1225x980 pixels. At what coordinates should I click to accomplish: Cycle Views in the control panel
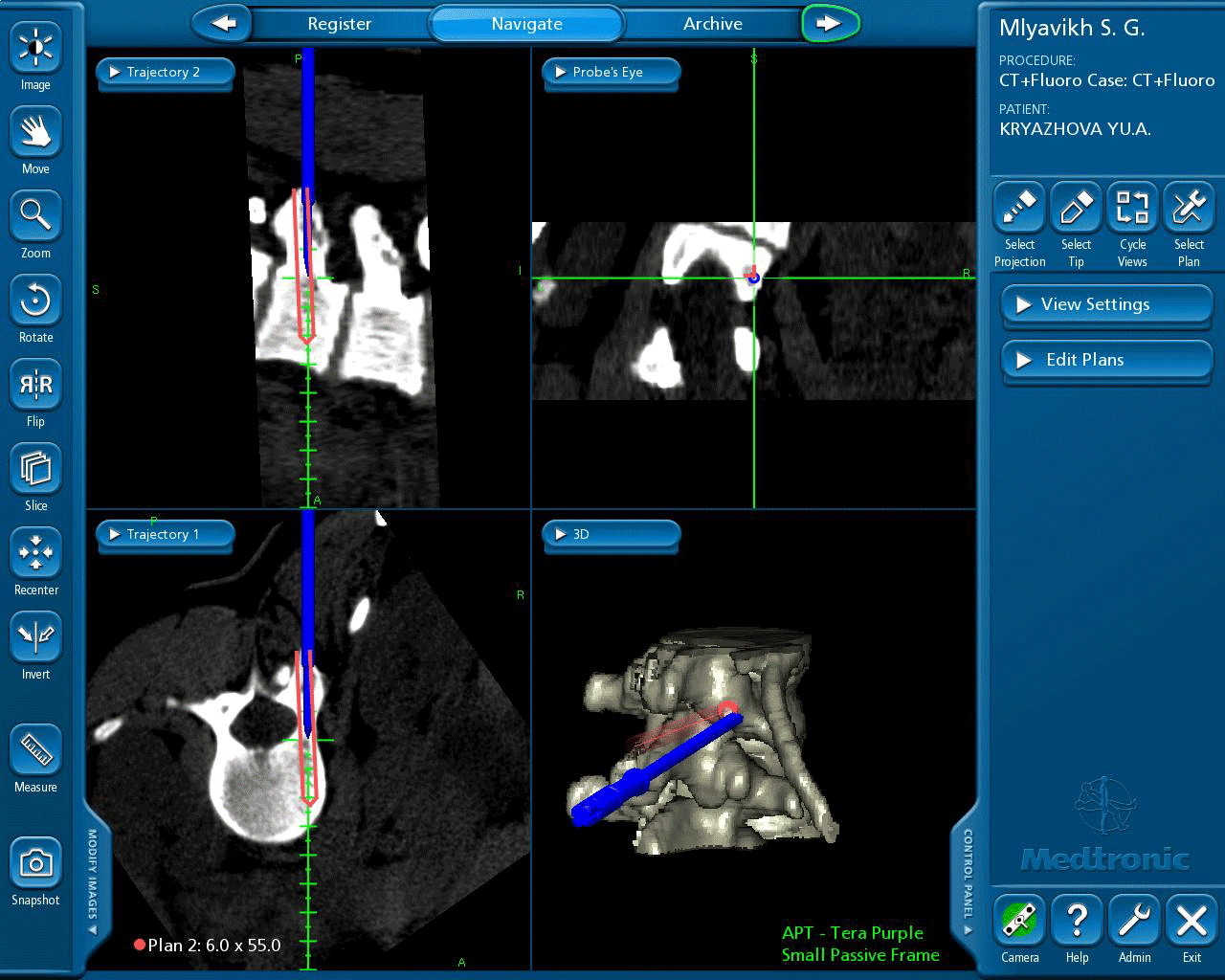tap(1132, 209)
